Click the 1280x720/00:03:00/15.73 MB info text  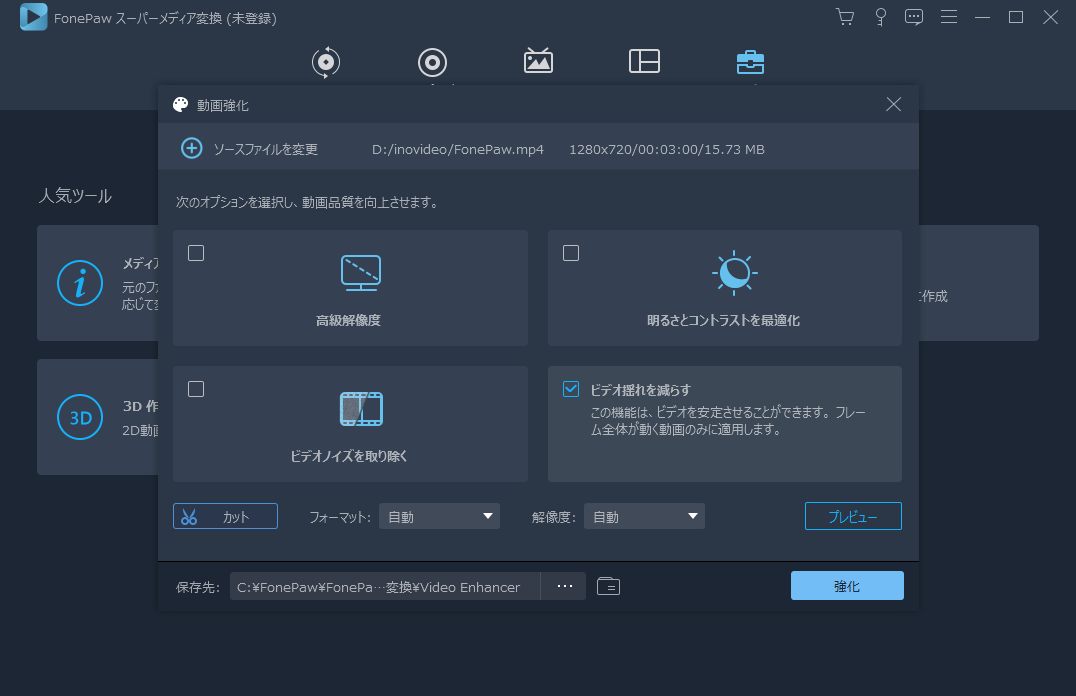(667, 150)
